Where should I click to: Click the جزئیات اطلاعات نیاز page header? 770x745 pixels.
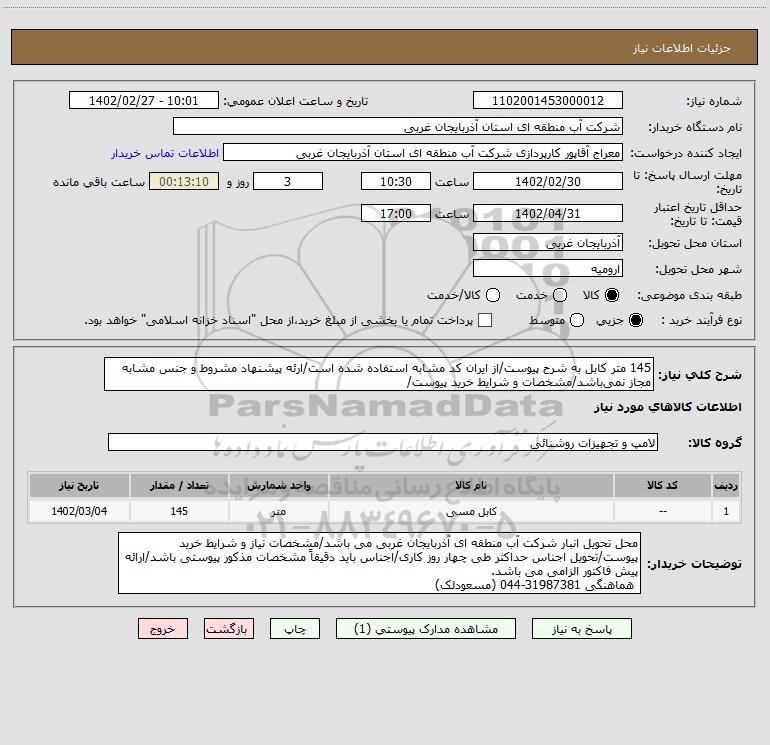[682, 48]
